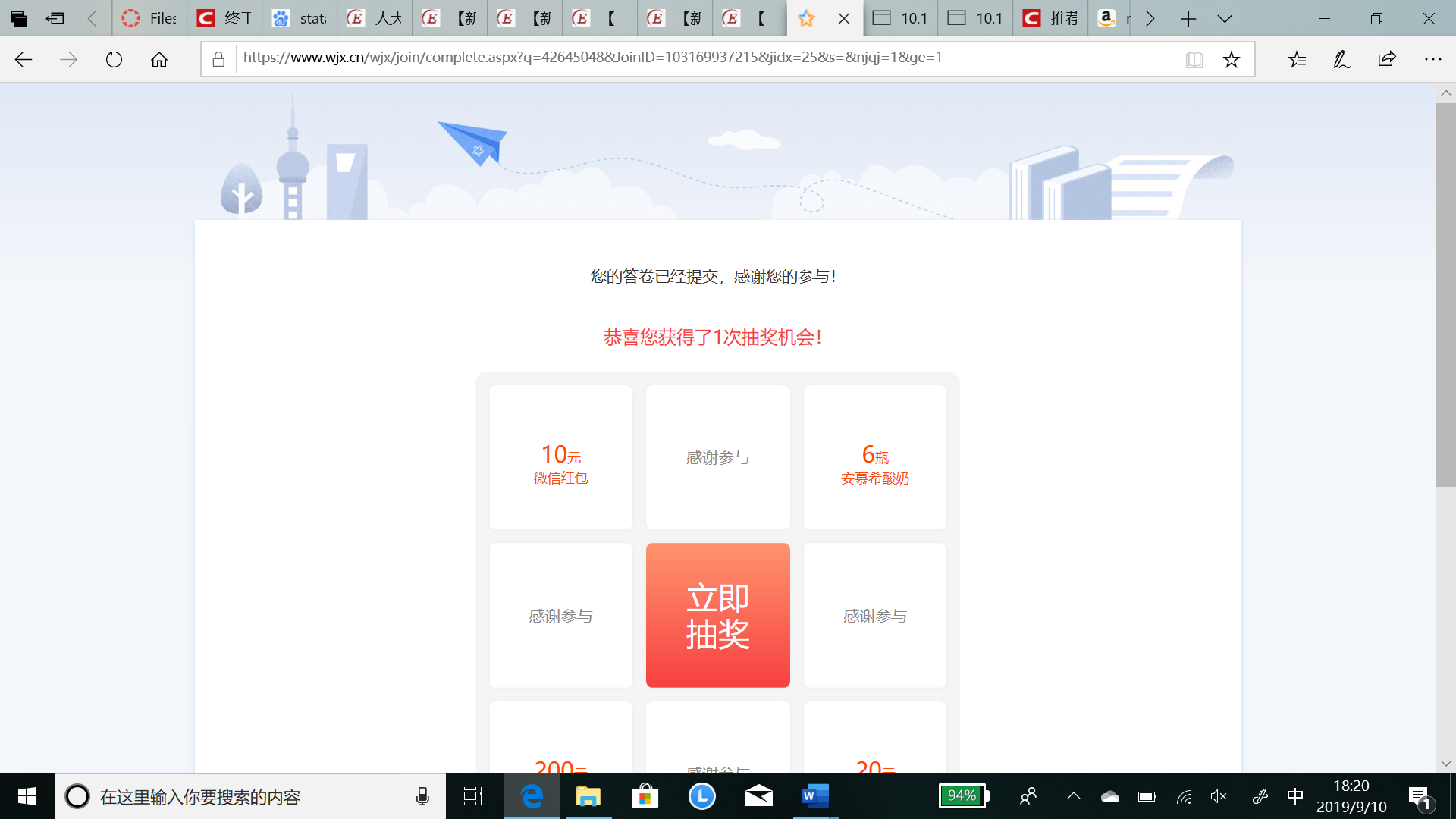Screen dimensions: 1456x819
Task: Click the Refresh page icon
Action: [x=114, y=59]
